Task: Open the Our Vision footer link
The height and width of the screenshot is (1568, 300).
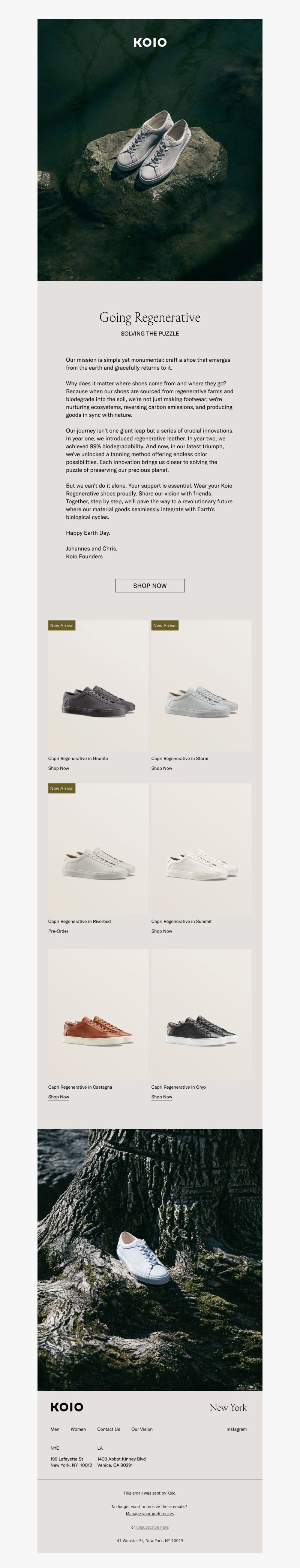Action: [142, 1429]
